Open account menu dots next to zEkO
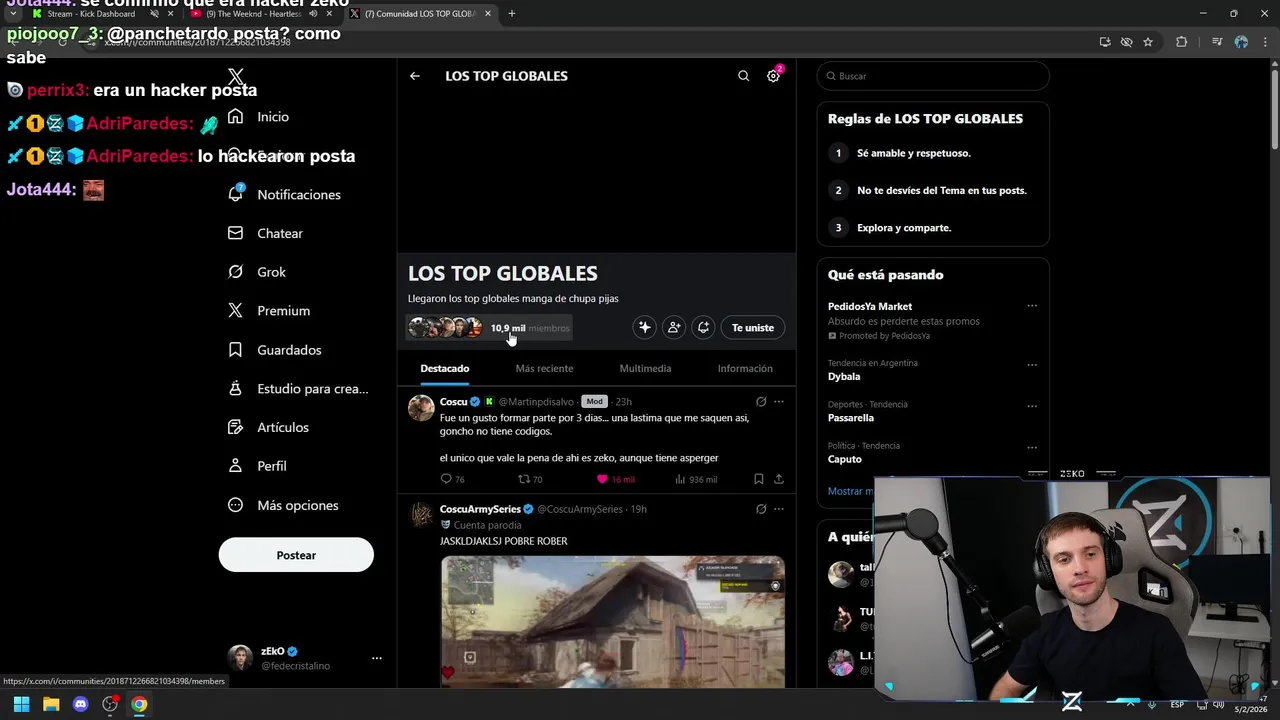 (x=377, y=658)
